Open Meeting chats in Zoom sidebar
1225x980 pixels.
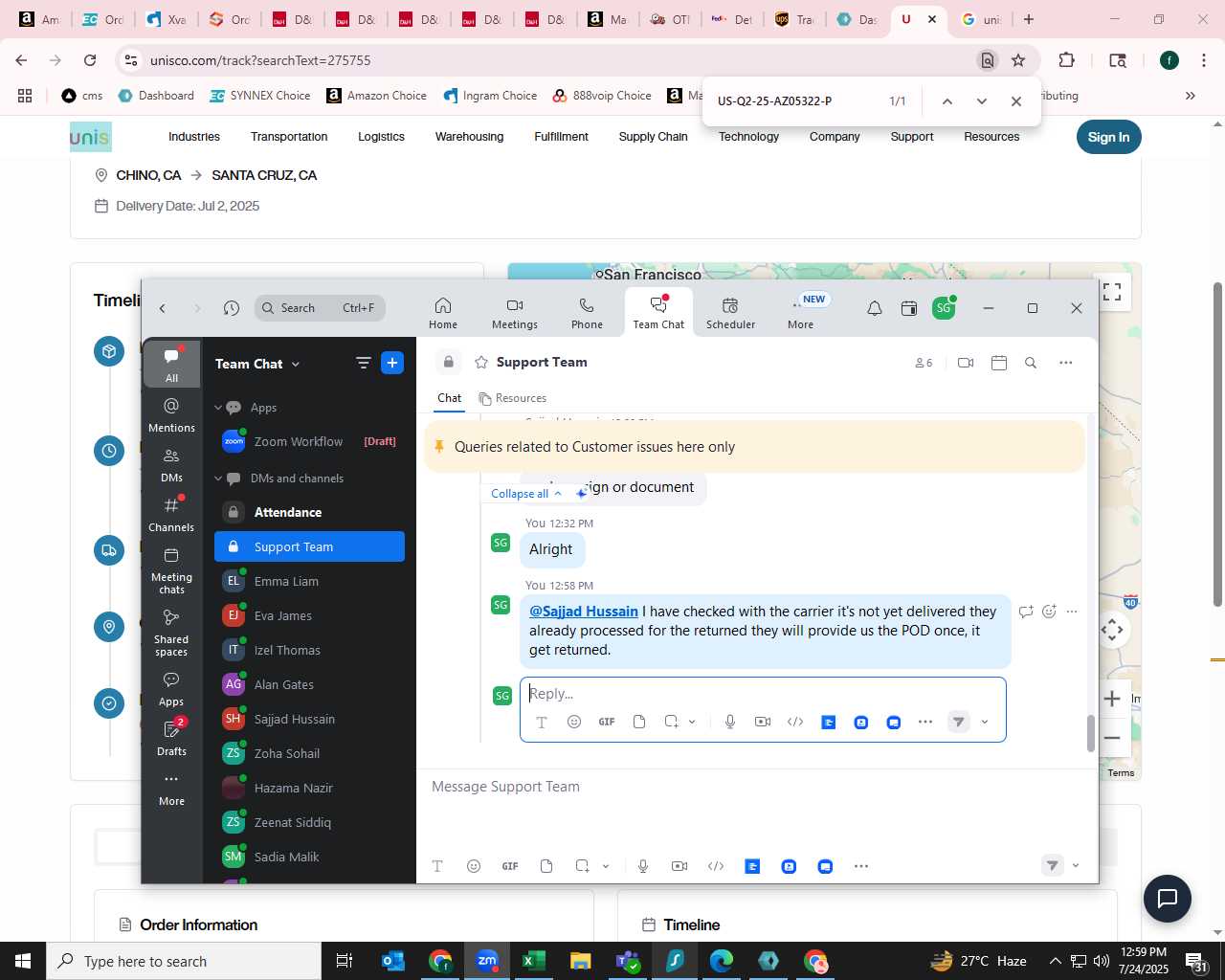tap(171, 570)
